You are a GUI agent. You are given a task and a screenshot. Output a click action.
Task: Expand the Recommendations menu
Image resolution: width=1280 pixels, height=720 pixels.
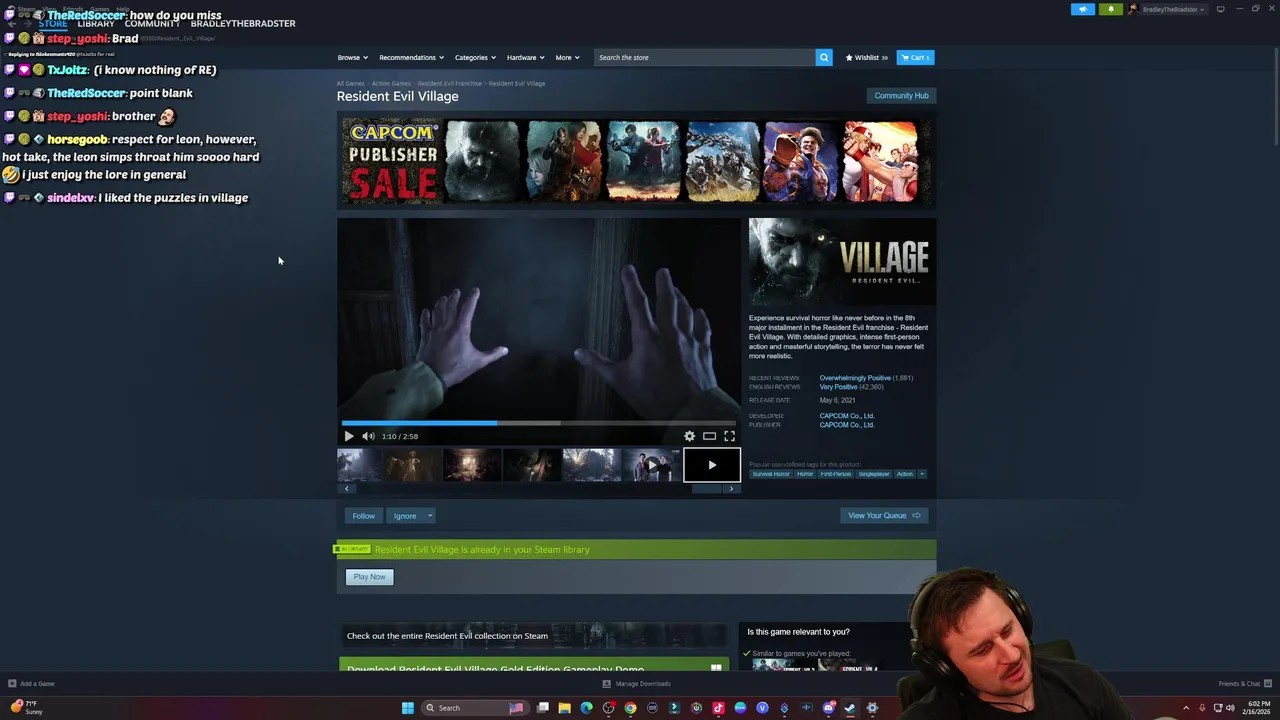pyautogui.click(x=411, y=57)
